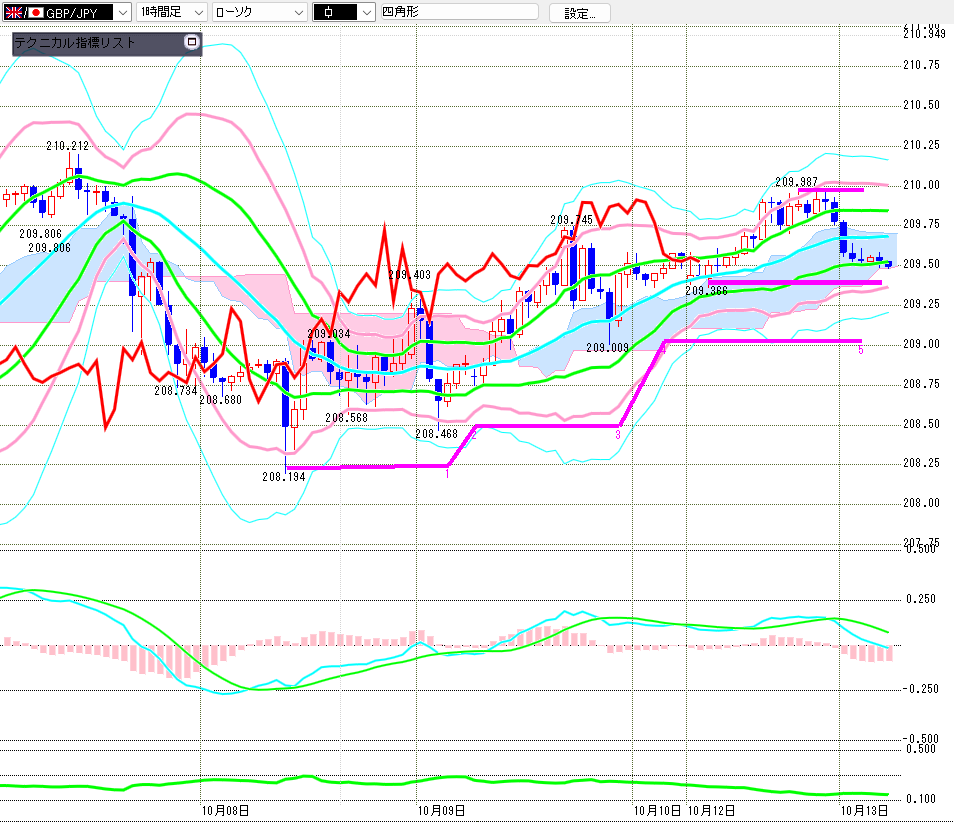The width and height of the screenshot is (954, 822).
Task: Click the 209.034 price label
Action: [329, 334]
